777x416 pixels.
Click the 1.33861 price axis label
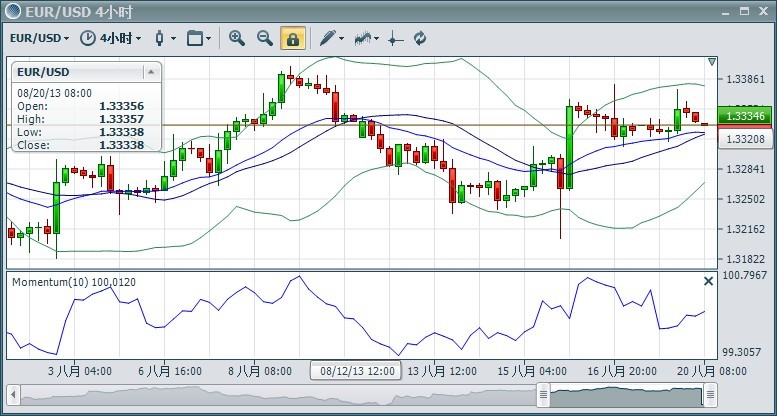(745, 79)
